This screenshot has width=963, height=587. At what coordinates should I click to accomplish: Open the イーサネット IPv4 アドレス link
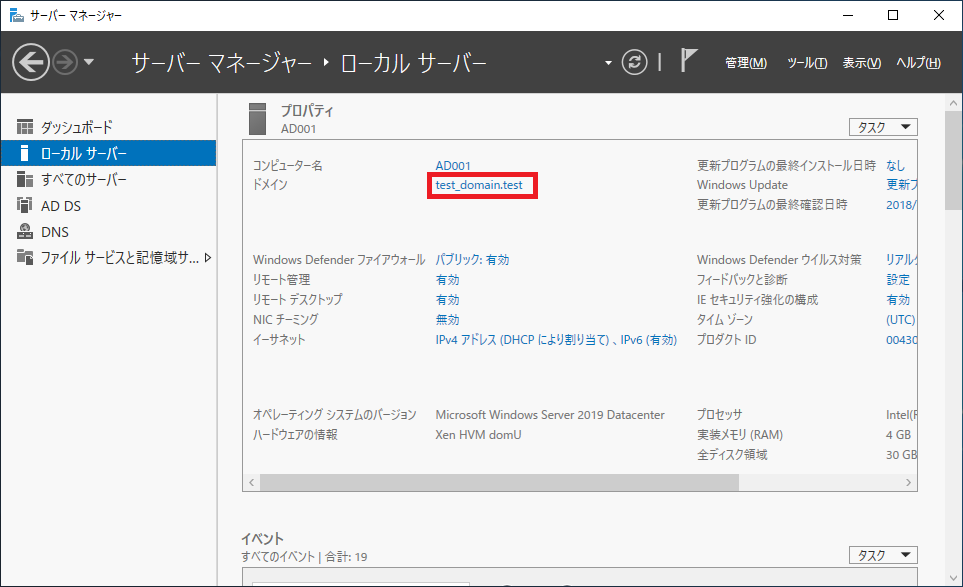click(556, 340)
